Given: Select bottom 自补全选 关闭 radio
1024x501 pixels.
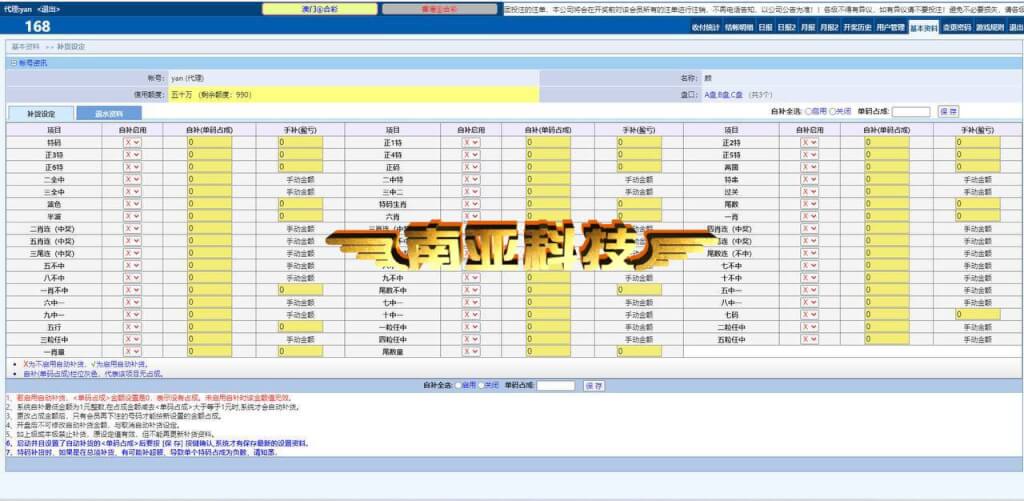Looking at the screenshot, I should [x=481, y=386].
